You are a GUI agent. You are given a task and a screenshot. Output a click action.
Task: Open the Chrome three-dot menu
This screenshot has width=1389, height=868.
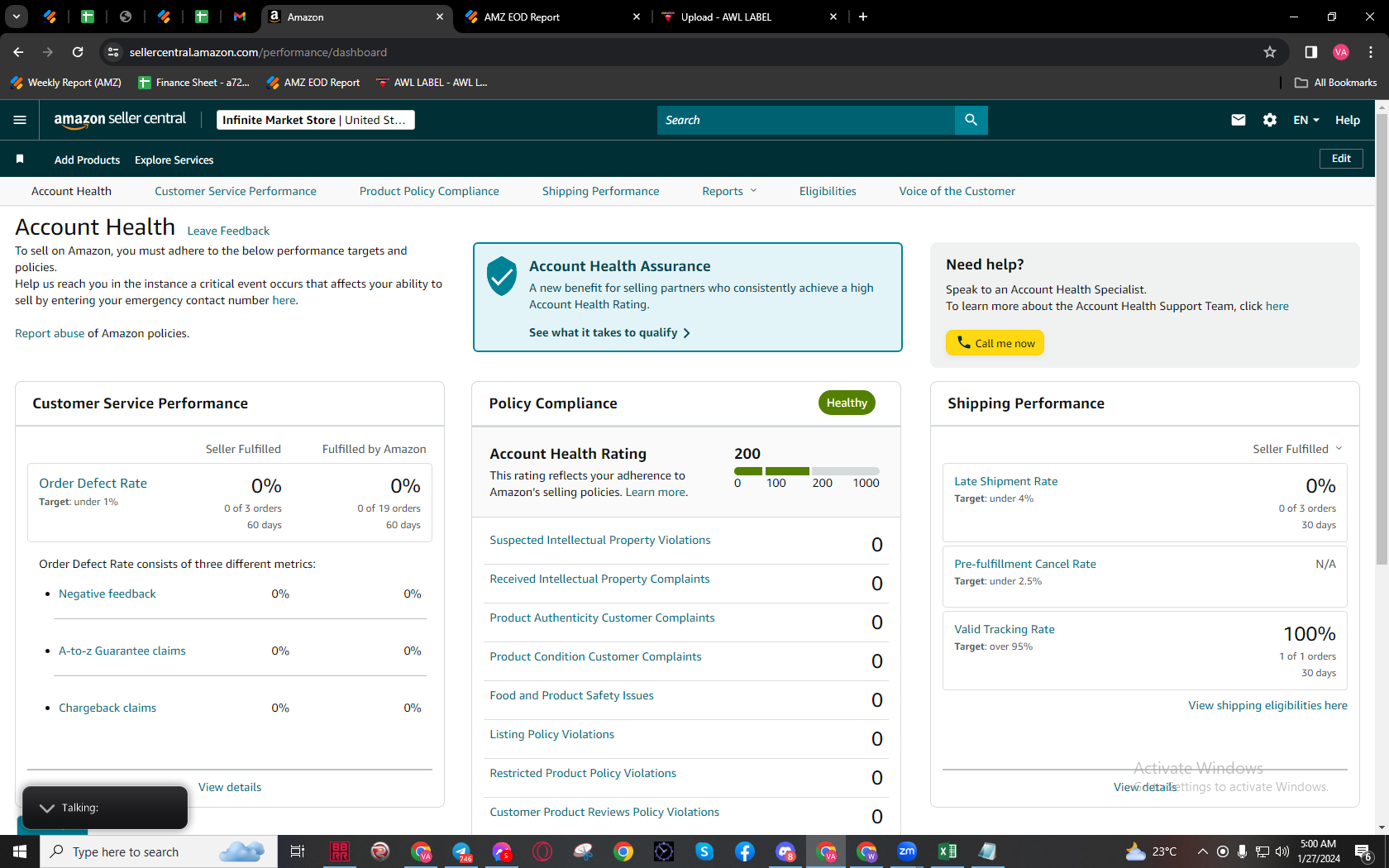[1371, 52]
